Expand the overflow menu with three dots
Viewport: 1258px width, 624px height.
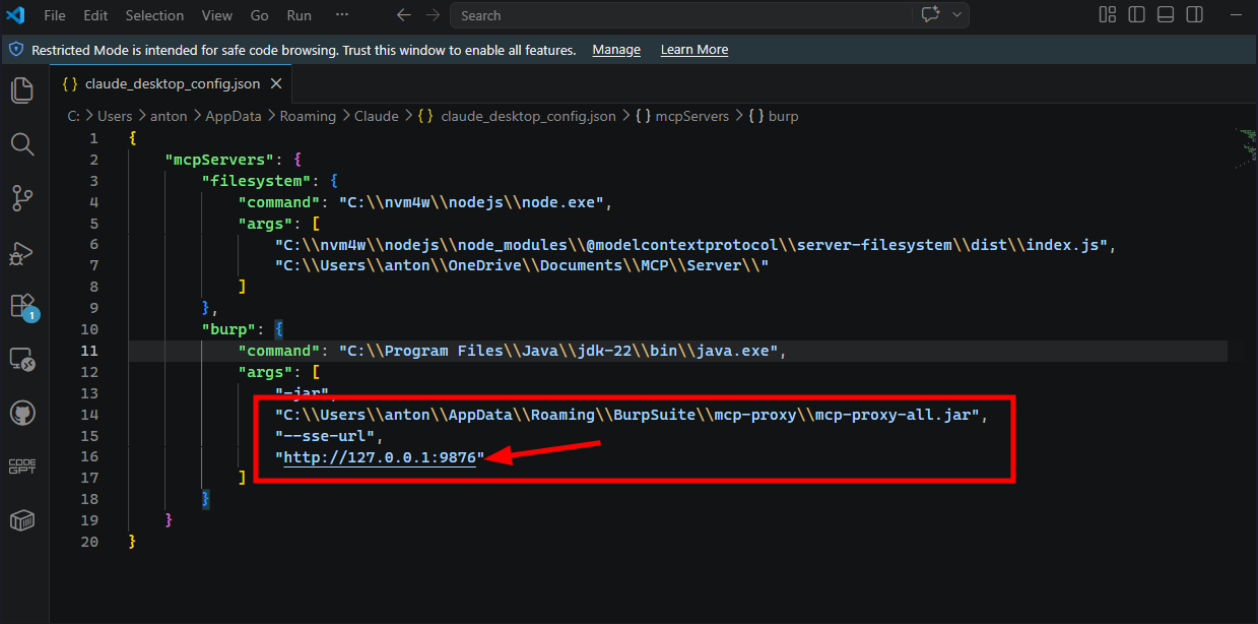342,15
